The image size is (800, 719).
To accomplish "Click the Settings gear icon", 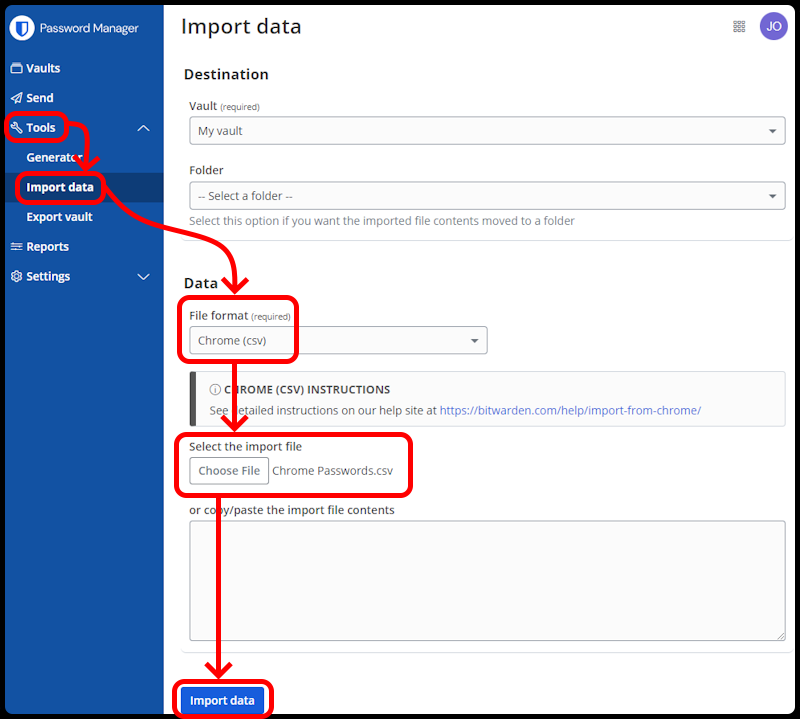I will tap(16, 276).
